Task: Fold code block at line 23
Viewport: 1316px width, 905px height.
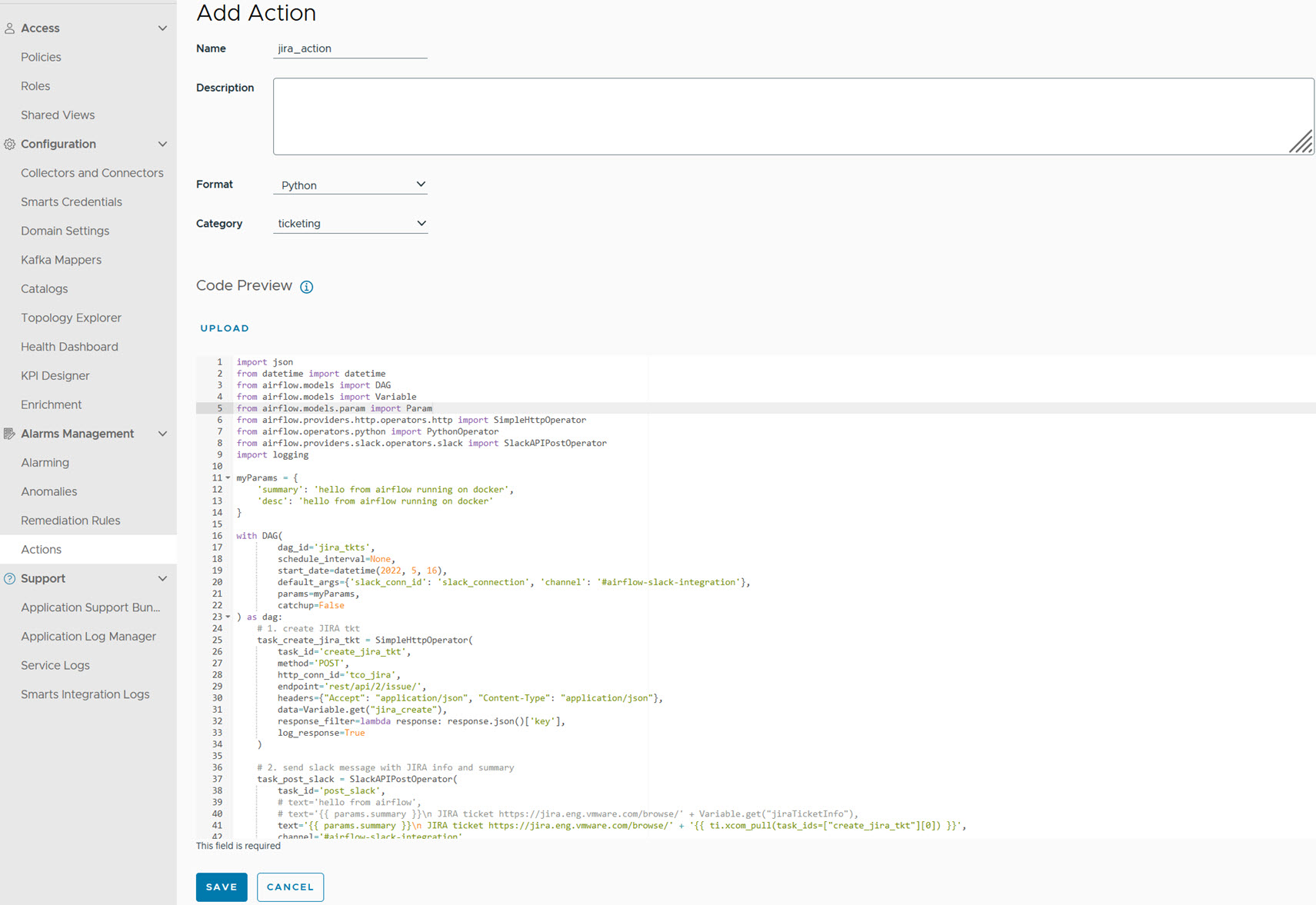Action: pos(228,617)
